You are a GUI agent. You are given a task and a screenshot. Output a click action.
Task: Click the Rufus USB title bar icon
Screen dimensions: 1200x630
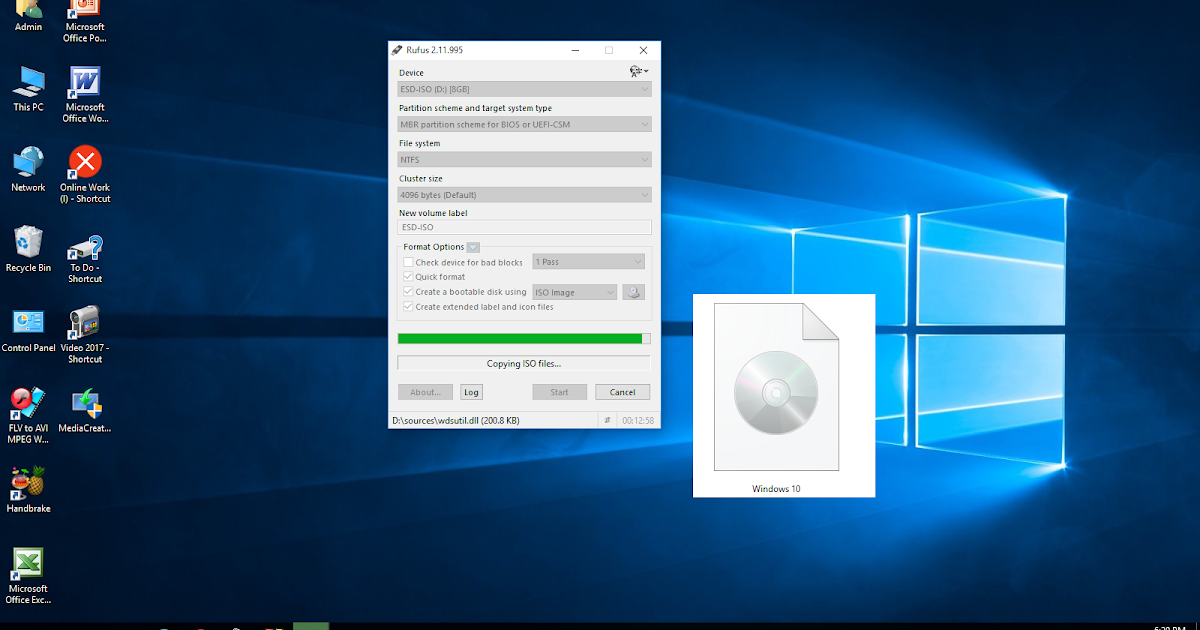tap(397, 50)
